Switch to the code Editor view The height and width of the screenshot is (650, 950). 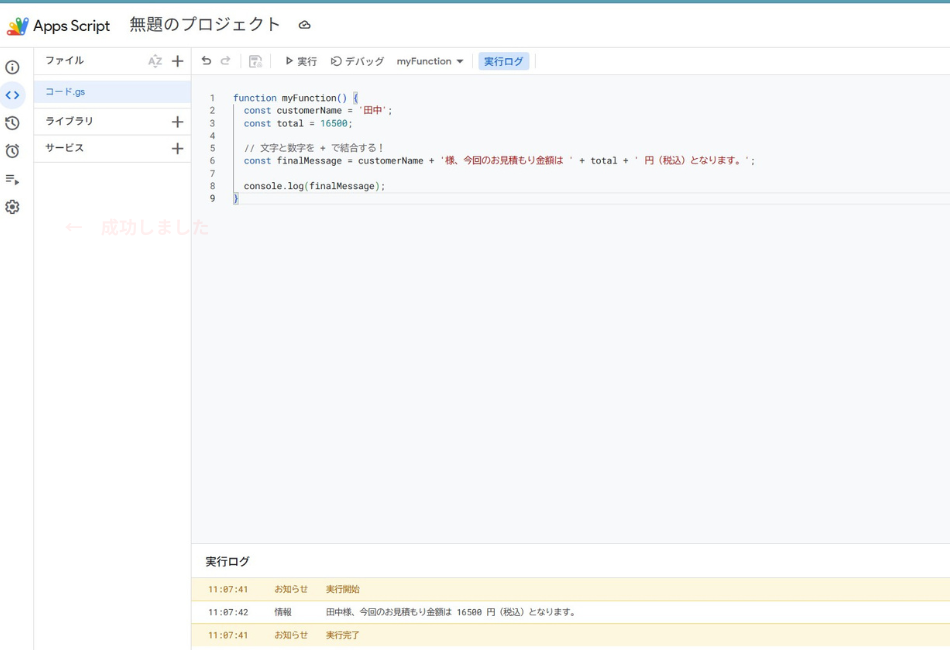coord(11,96)
